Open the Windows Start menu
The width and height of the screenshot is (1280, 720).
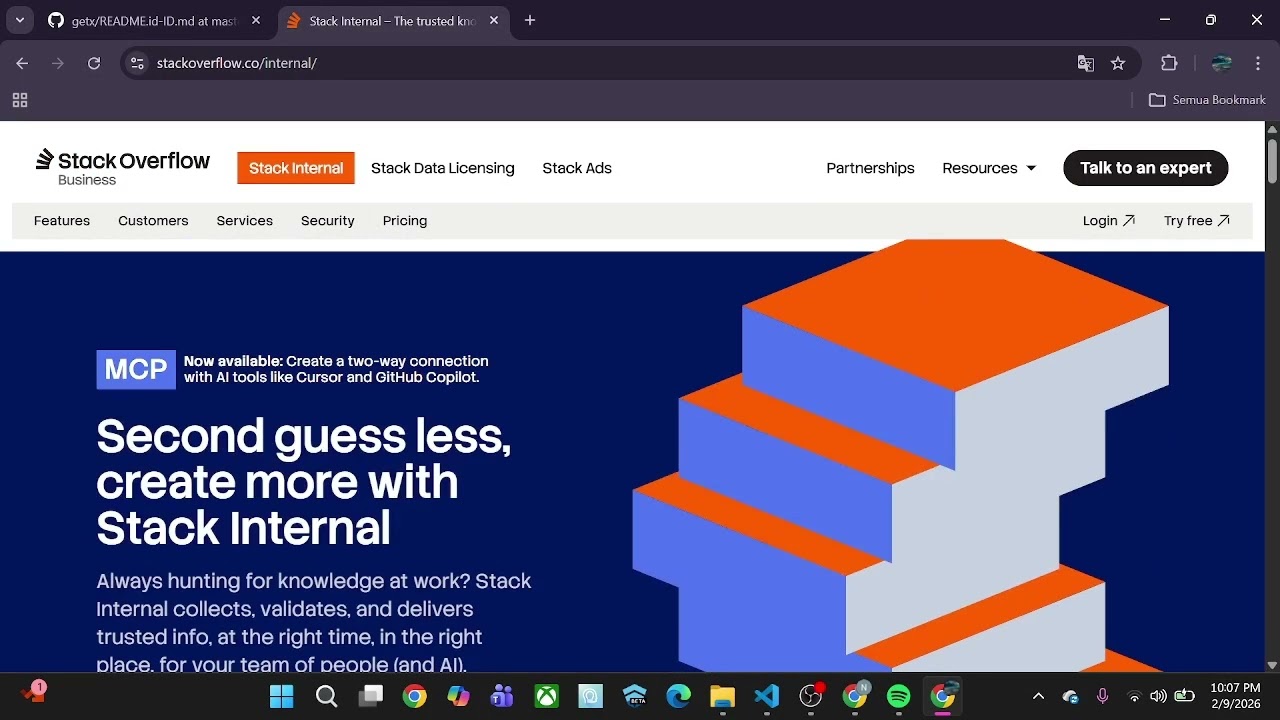[282, 696]
